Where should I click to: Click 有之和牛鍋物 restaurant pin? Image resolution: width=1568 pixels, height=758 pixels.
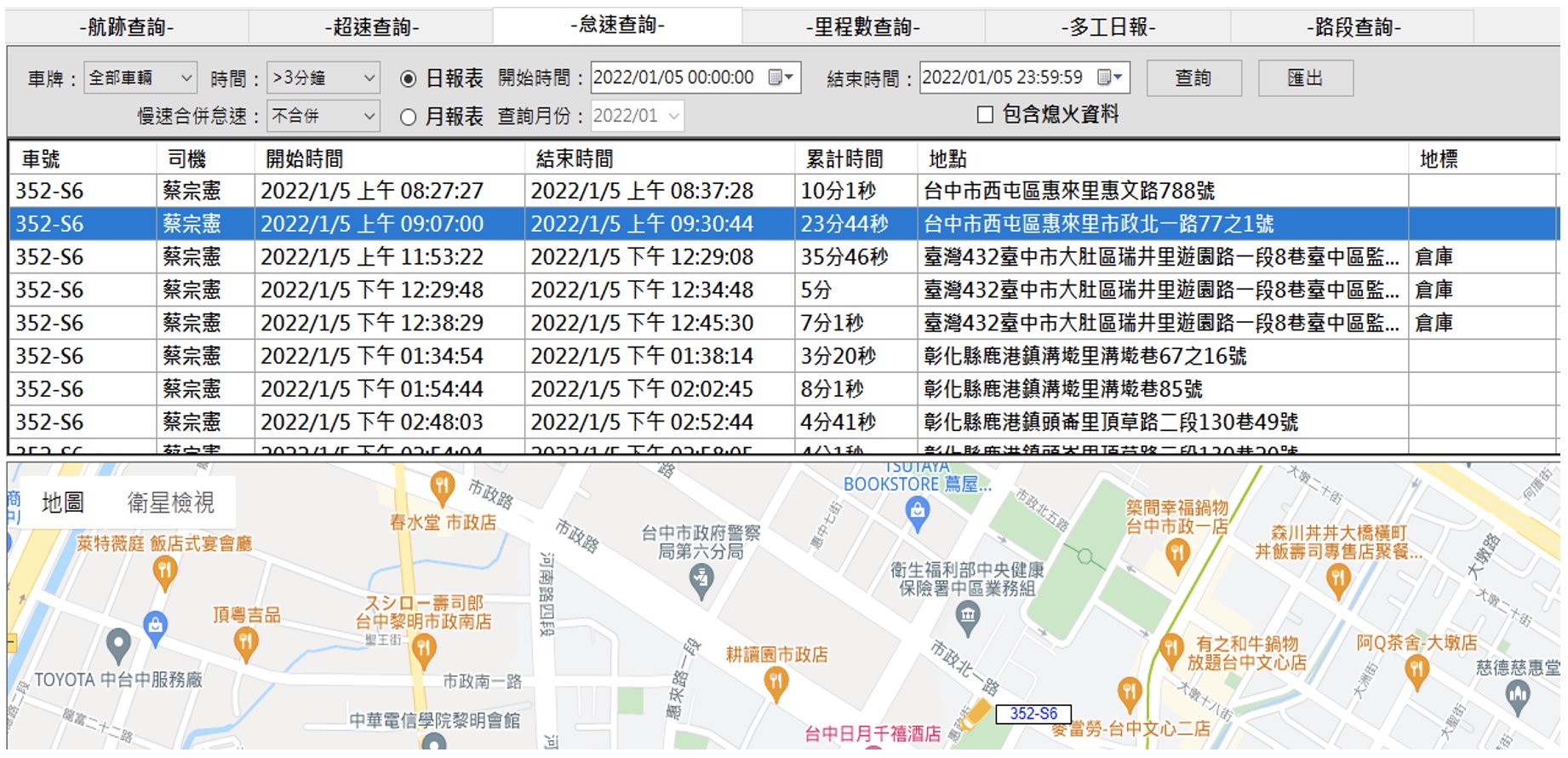click(x=1171, y=652)
